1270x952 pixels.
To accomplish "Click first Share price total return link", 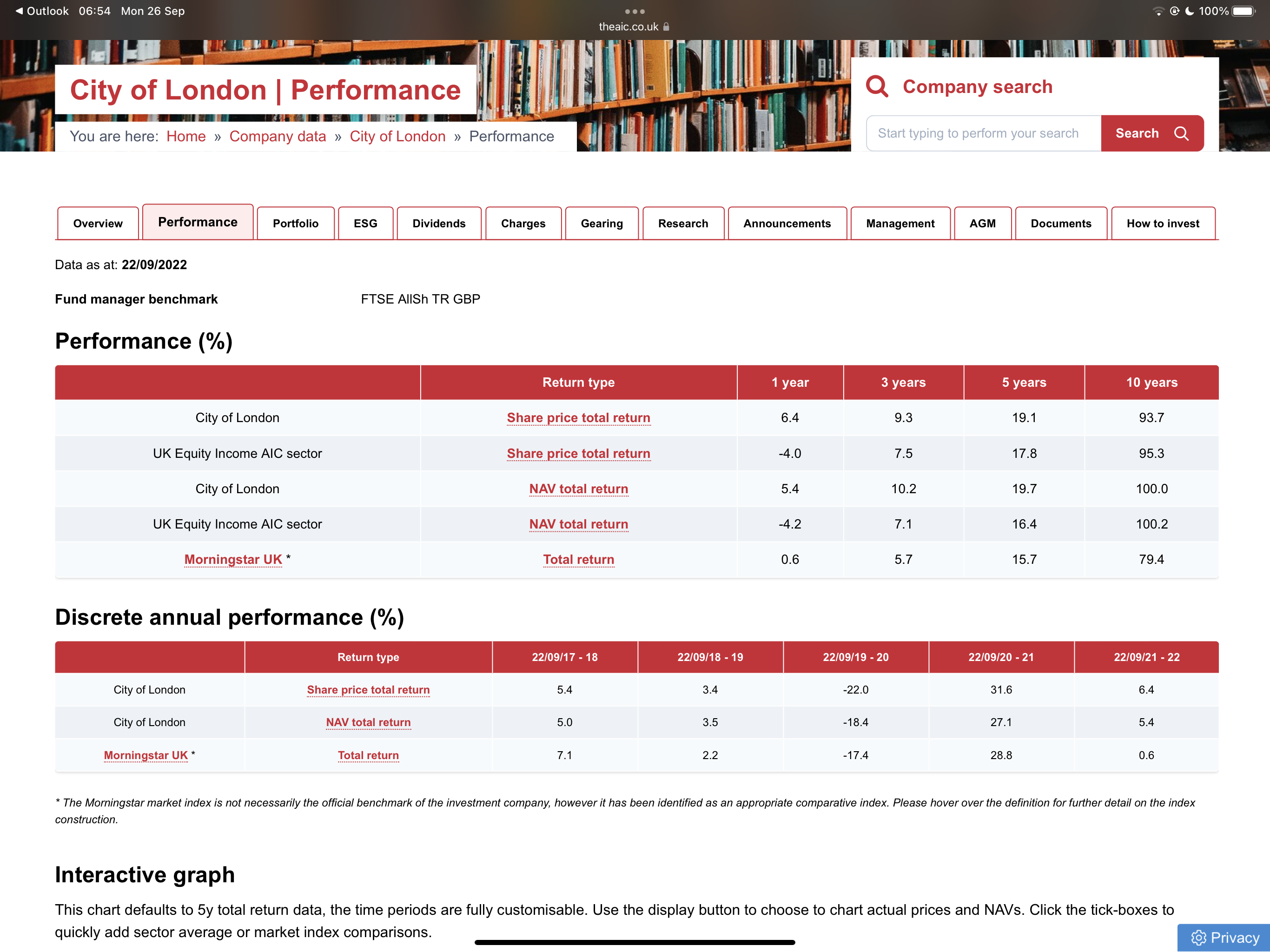I will [578, 418].
